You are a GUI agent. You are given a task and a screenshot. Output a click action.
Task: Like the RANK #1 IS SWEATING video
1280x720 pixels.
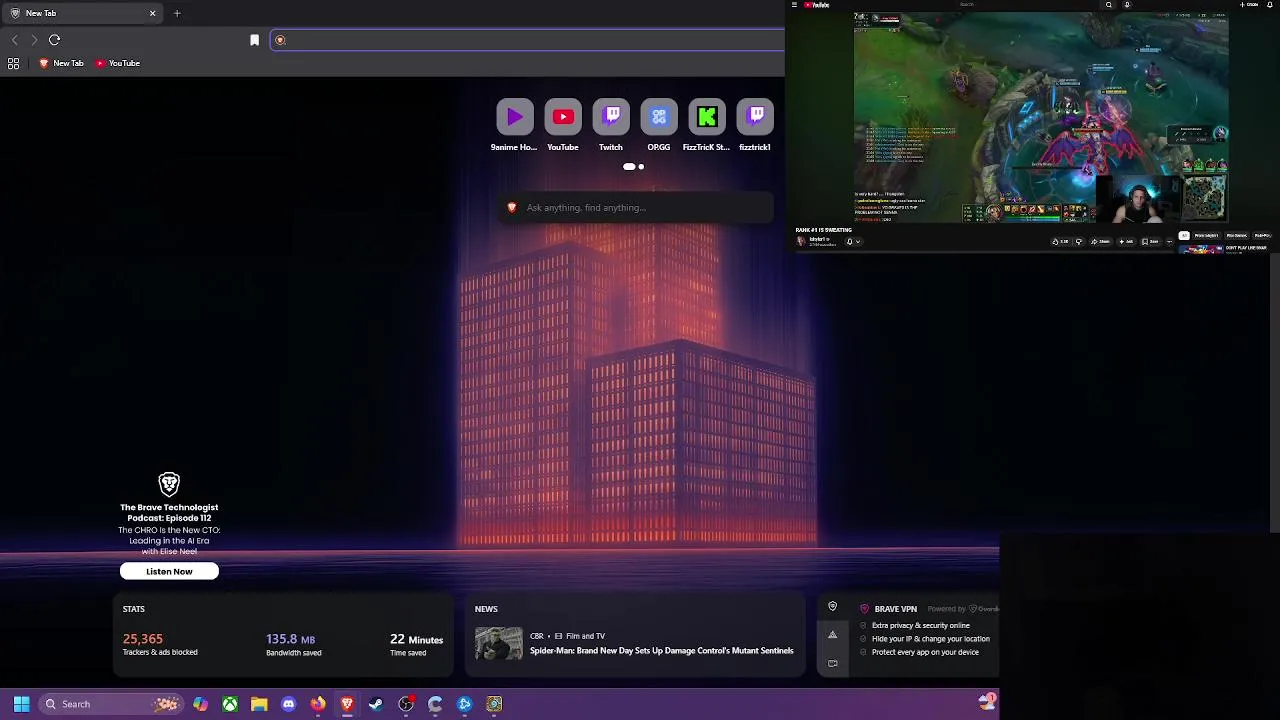coord(1060,241)
